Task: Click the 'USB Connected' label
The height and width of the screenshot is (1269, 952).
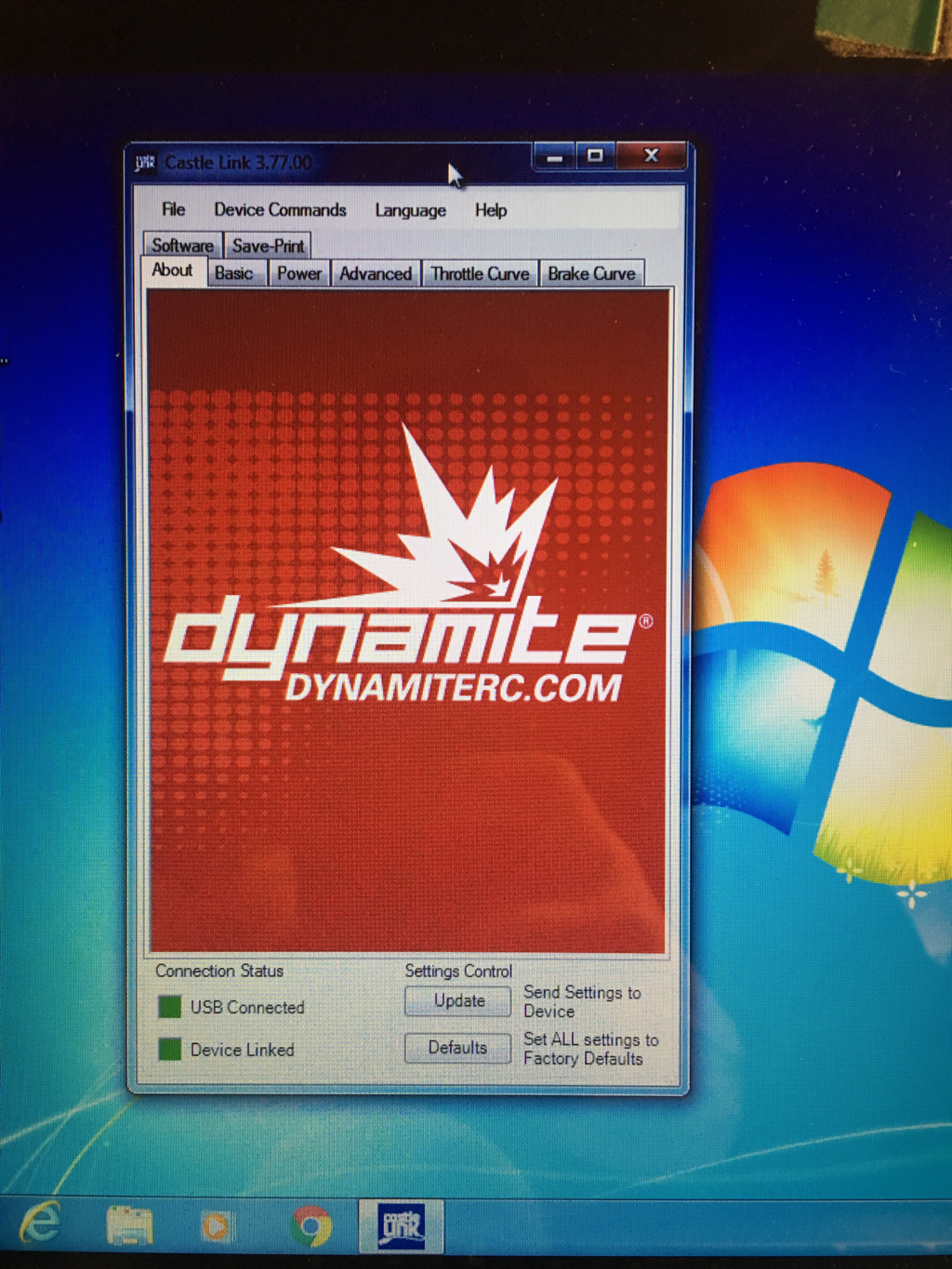Action: pos(247,1008)
